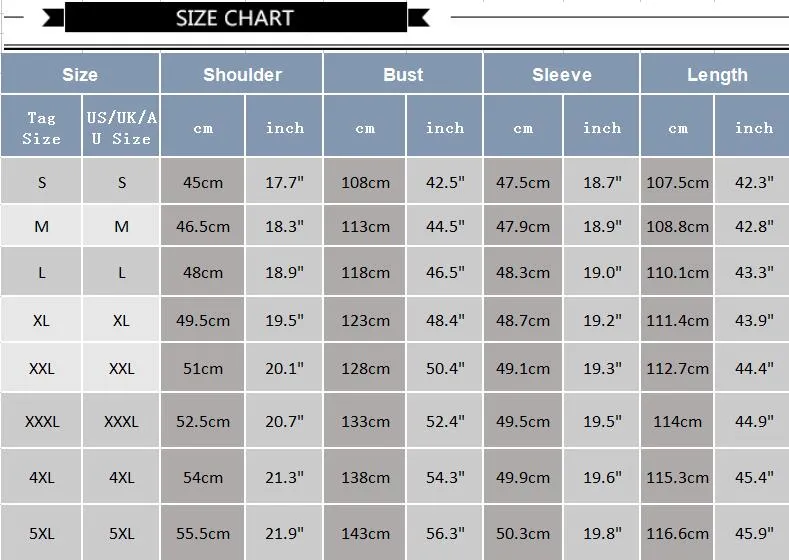The height and width of the screenshot is (560, 789).
Task: Click the Sleeve column header
Action: click(x=562, y=74)
